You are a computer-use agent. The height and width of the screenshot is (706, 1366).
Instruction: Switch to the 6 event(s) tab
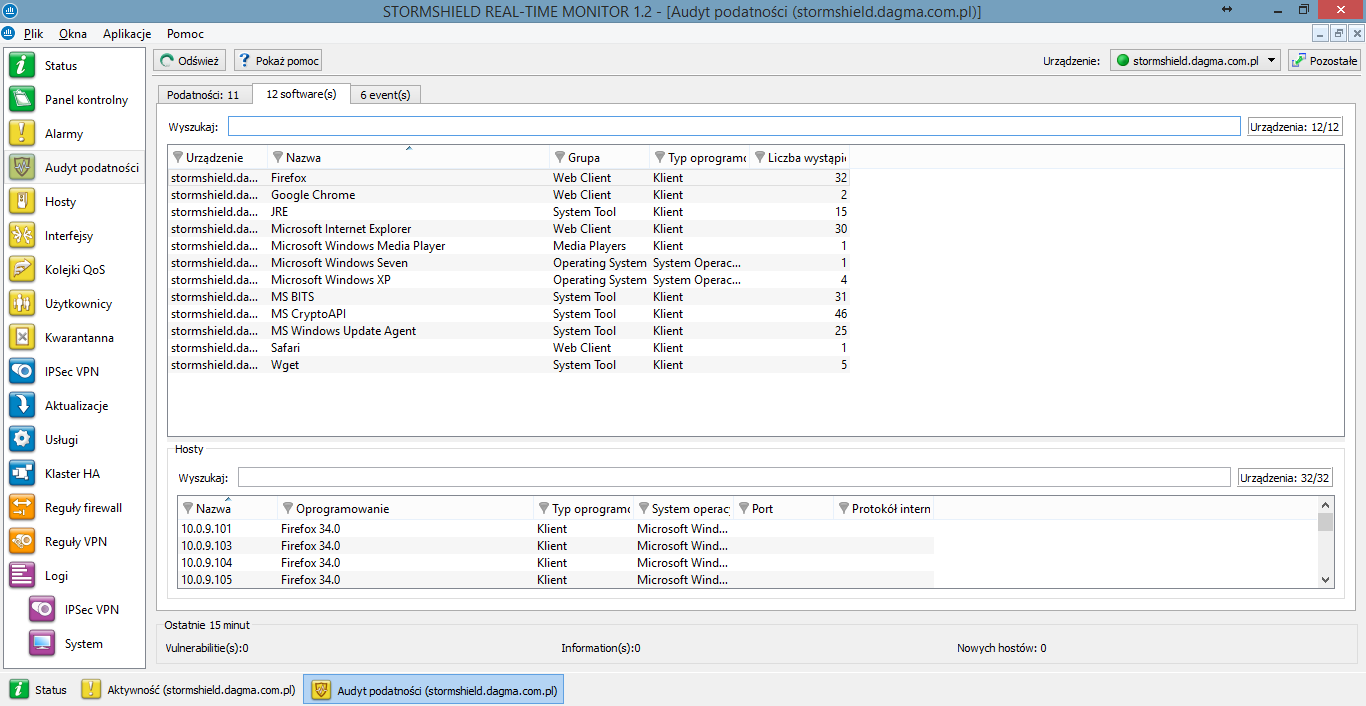coord(386,95)
